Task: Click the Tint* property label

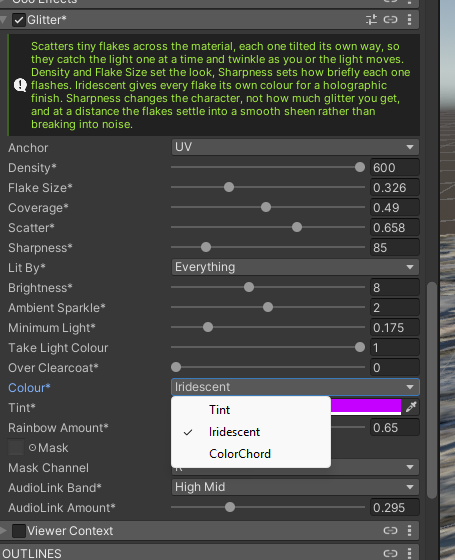Action: 22,408
